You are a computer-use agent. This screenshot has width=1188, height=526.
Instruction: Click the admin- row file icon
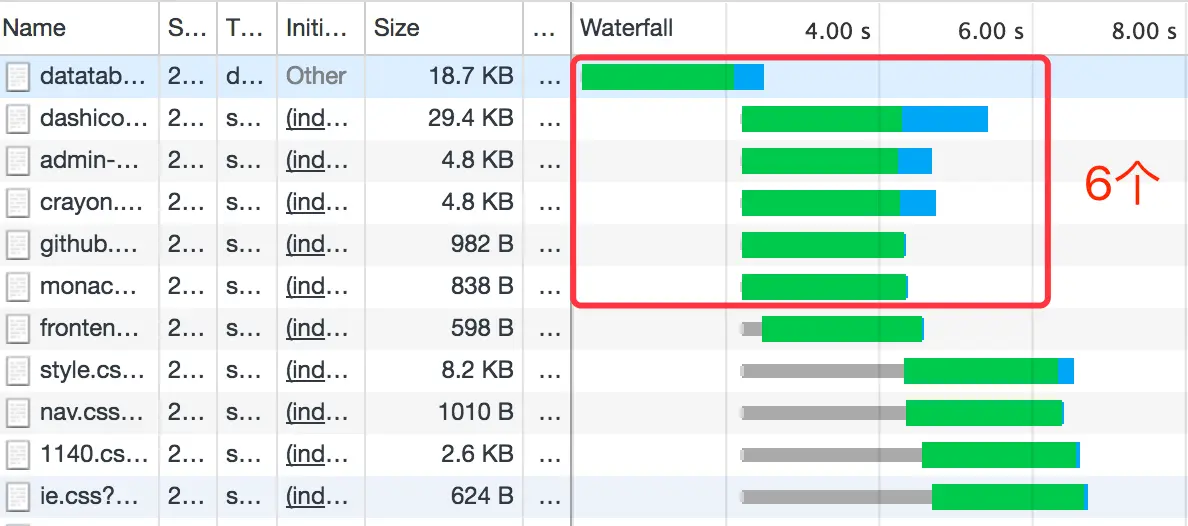18,161
